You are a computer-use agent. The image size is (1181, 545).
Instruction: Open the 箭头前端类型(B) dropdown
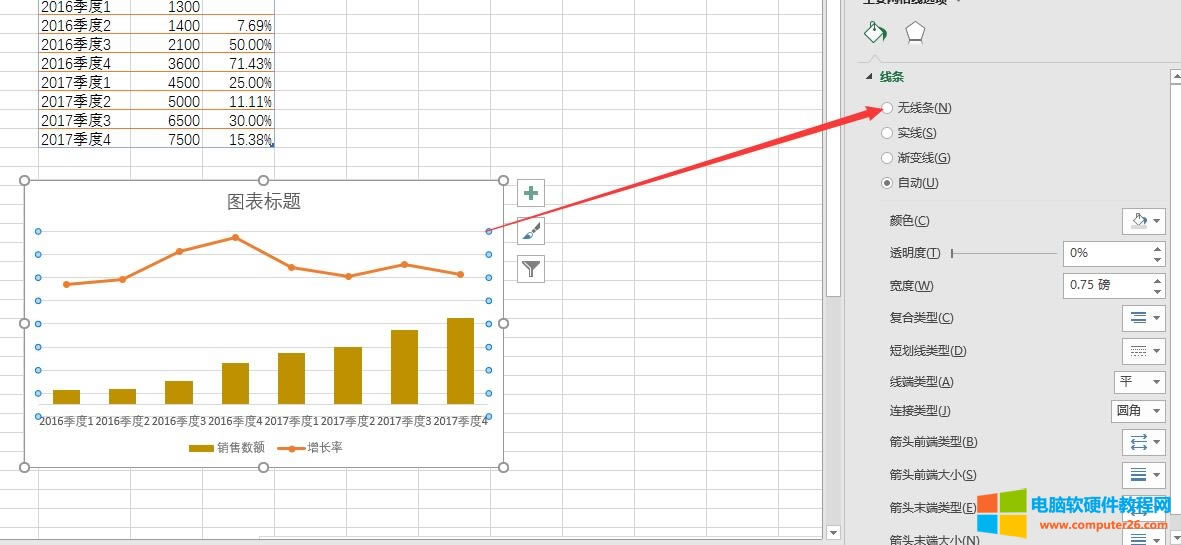click(1143, 442)
